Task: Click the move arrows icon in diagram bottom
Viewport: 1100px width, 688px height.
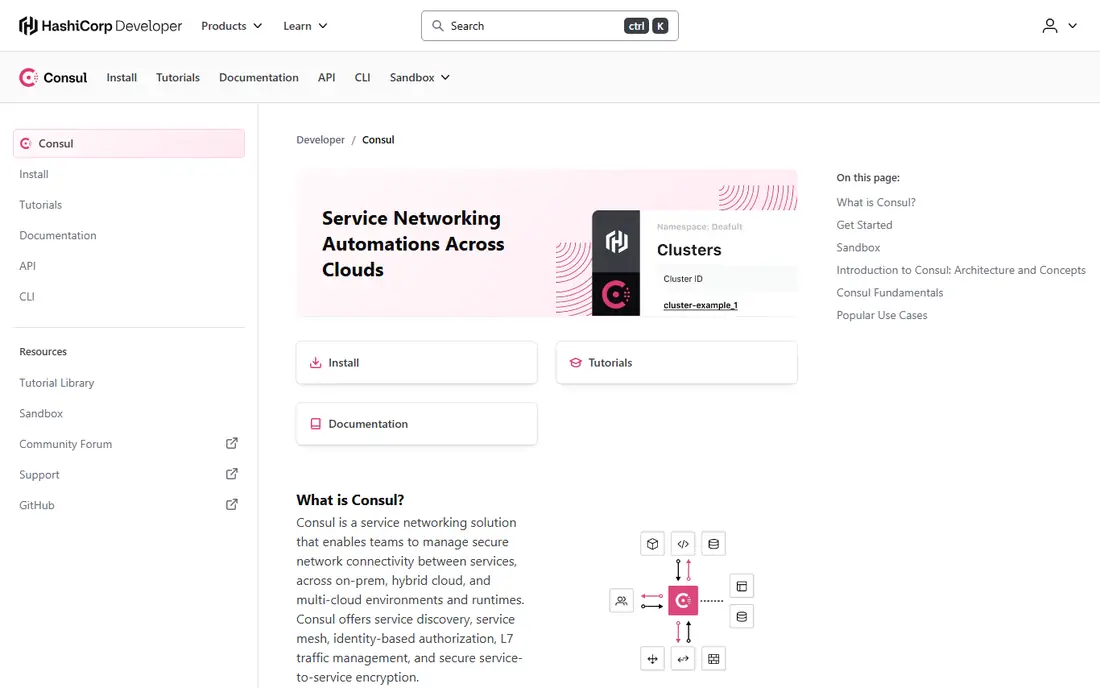Action: (x=652, y=659)
